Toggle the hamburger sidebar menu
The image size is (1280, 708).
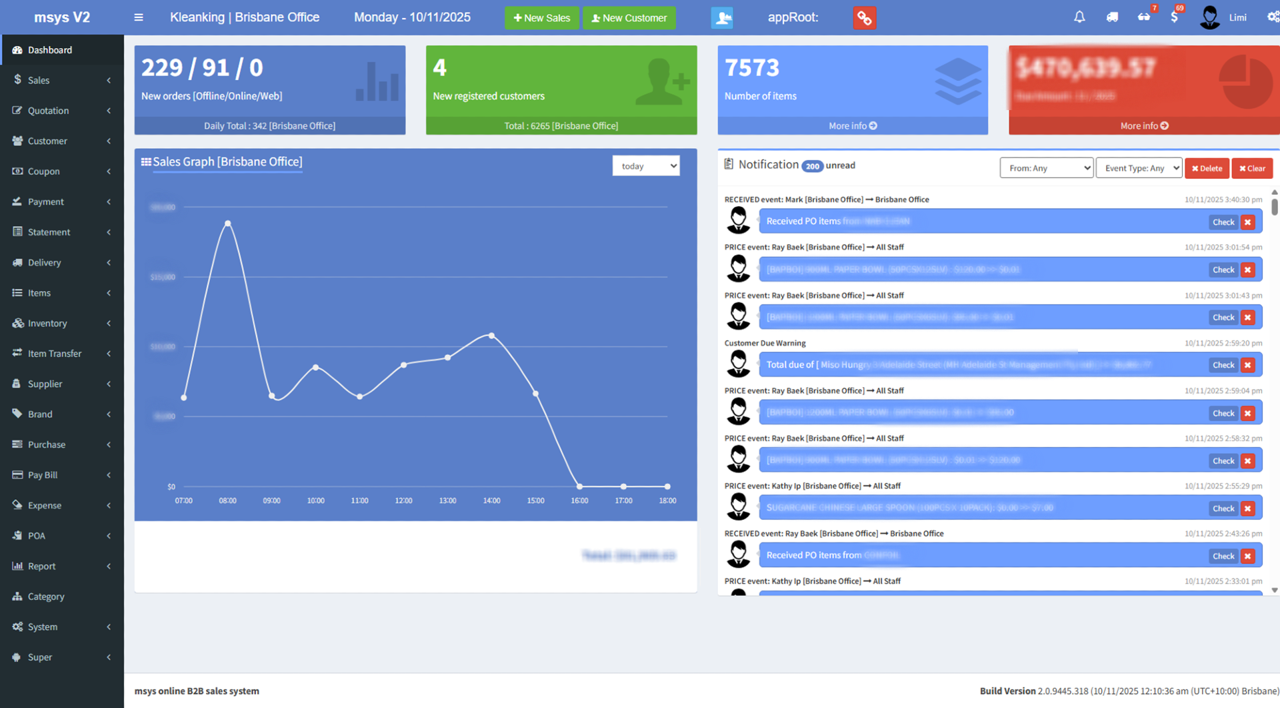click(x=139, y=17)
